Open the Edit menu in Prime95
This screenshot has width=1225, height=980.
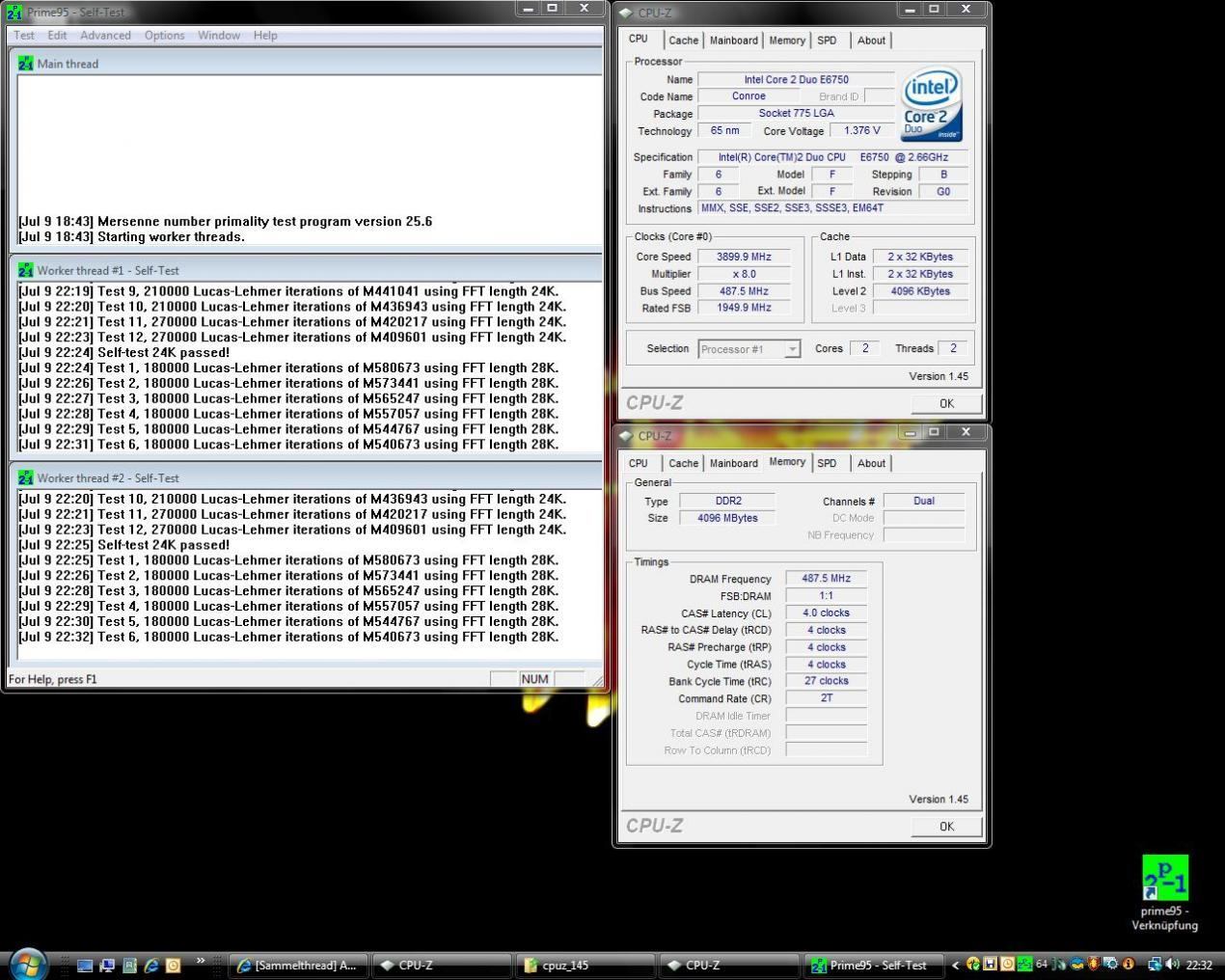coord(58,36)
